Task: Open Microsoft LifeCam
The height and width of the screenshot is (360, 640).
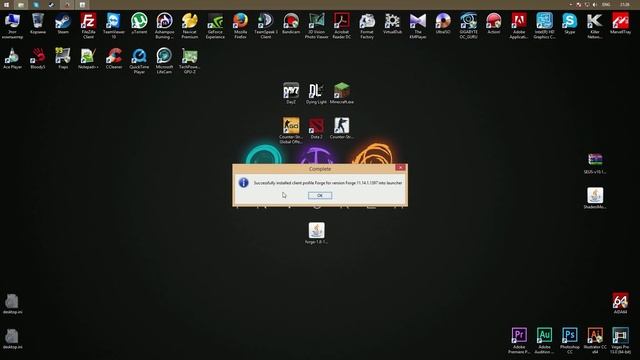Action: coord(164,61)
